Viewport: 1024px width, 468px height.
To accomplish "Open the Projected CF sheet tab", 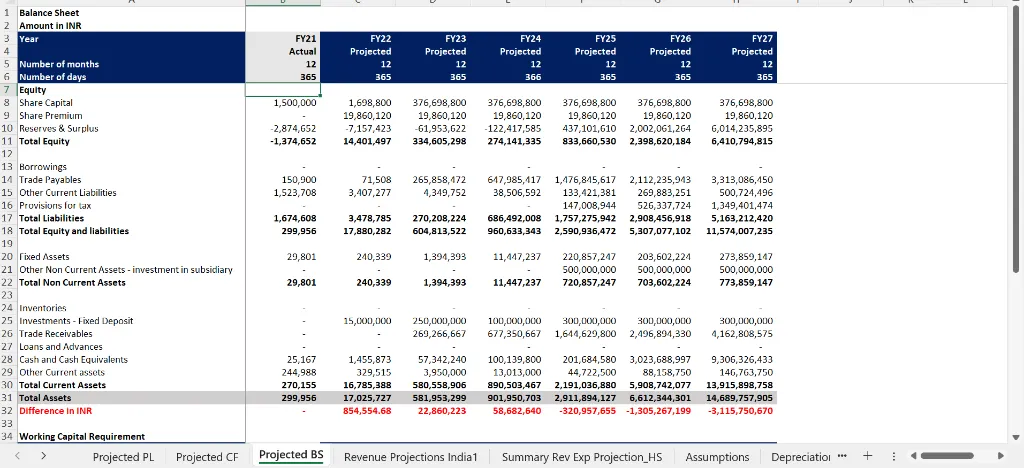I will point(207,457).
